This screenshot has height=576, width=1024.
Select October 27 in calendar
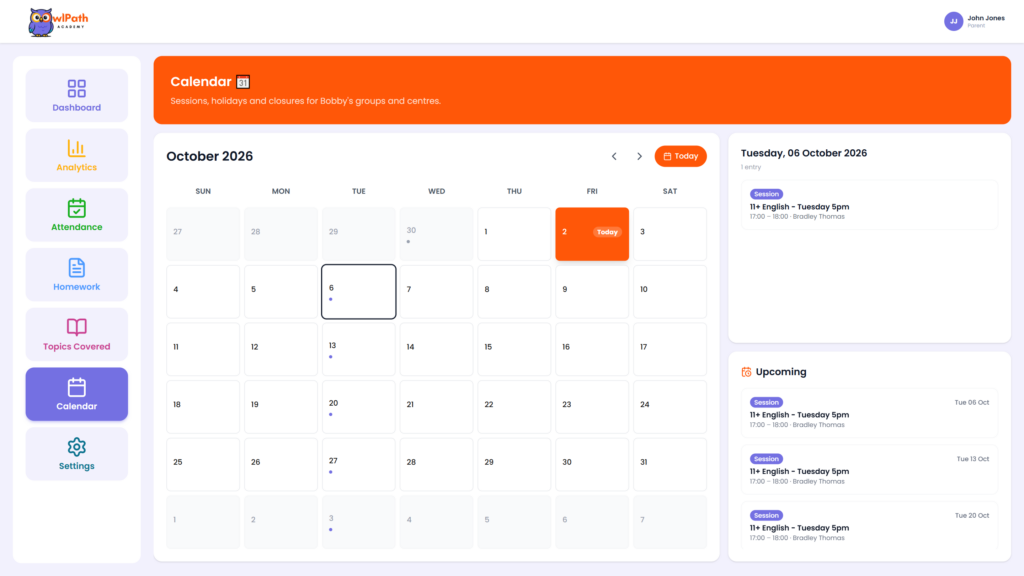click(359, 464)
